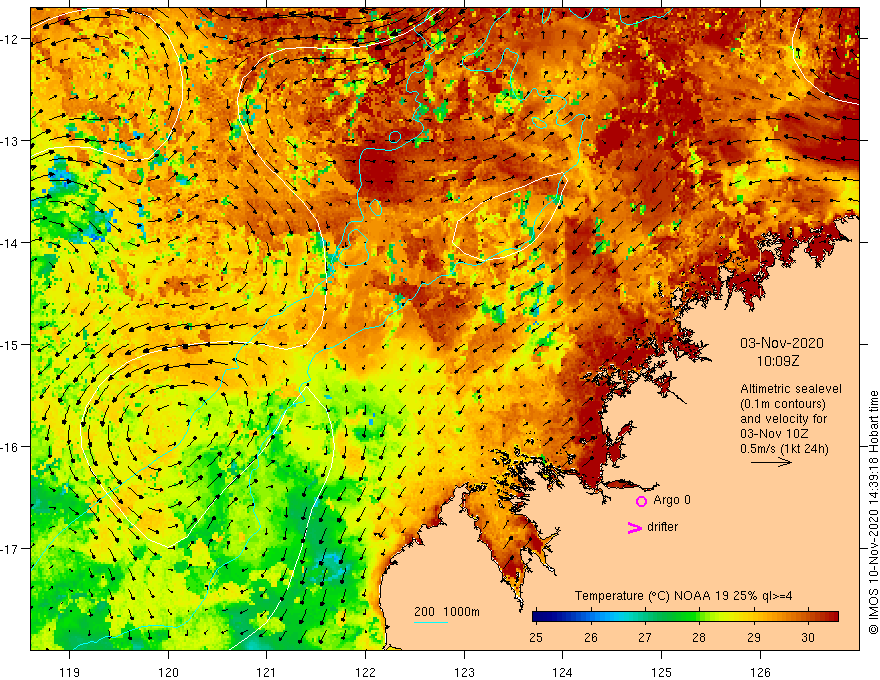Click the colorbar value 25
The height and width of the screenshot is (680, 880).
click(536, 637)
